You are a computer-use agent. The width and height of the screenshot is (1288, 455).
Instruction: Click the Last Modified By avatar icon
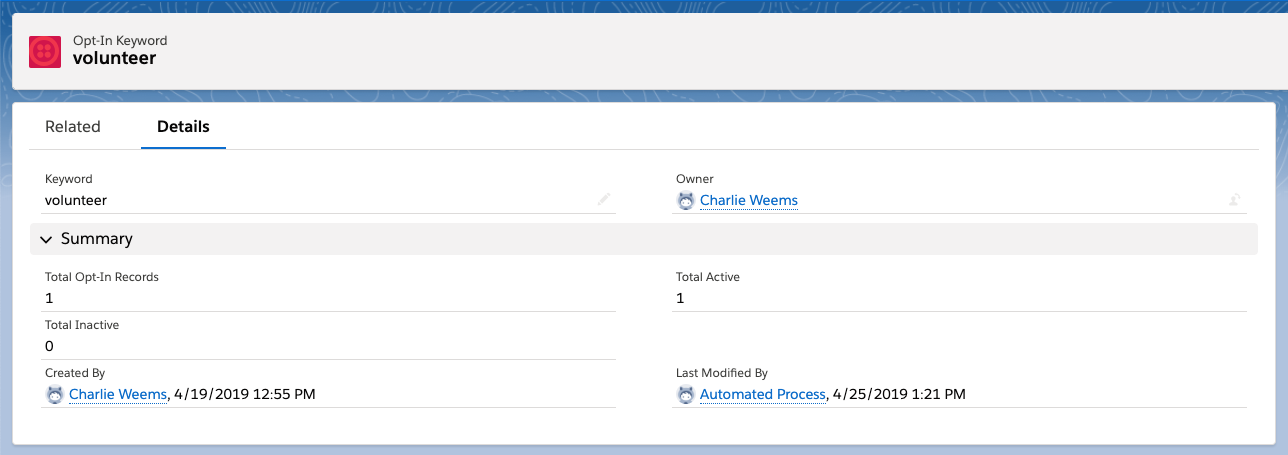tap(686, 395)
